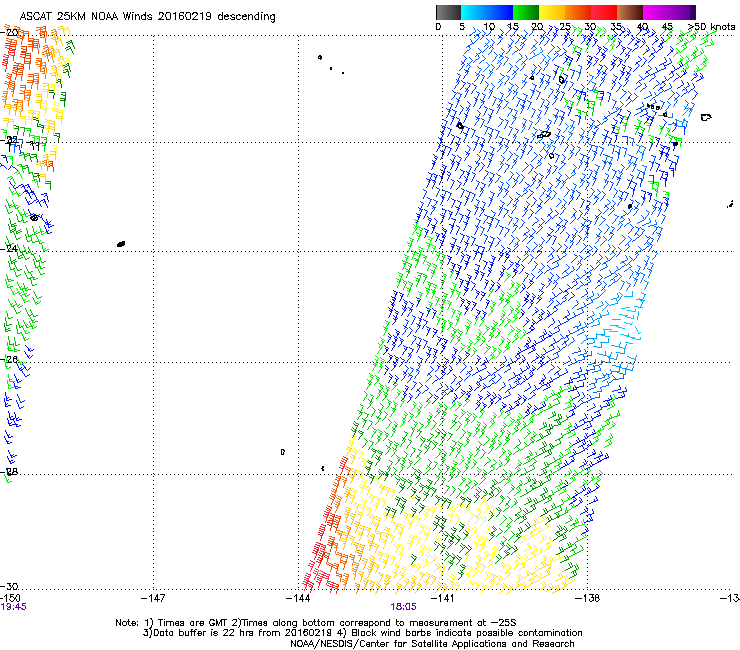
Task: Click the -141 longitude label
Action: (x=443, y=598)
